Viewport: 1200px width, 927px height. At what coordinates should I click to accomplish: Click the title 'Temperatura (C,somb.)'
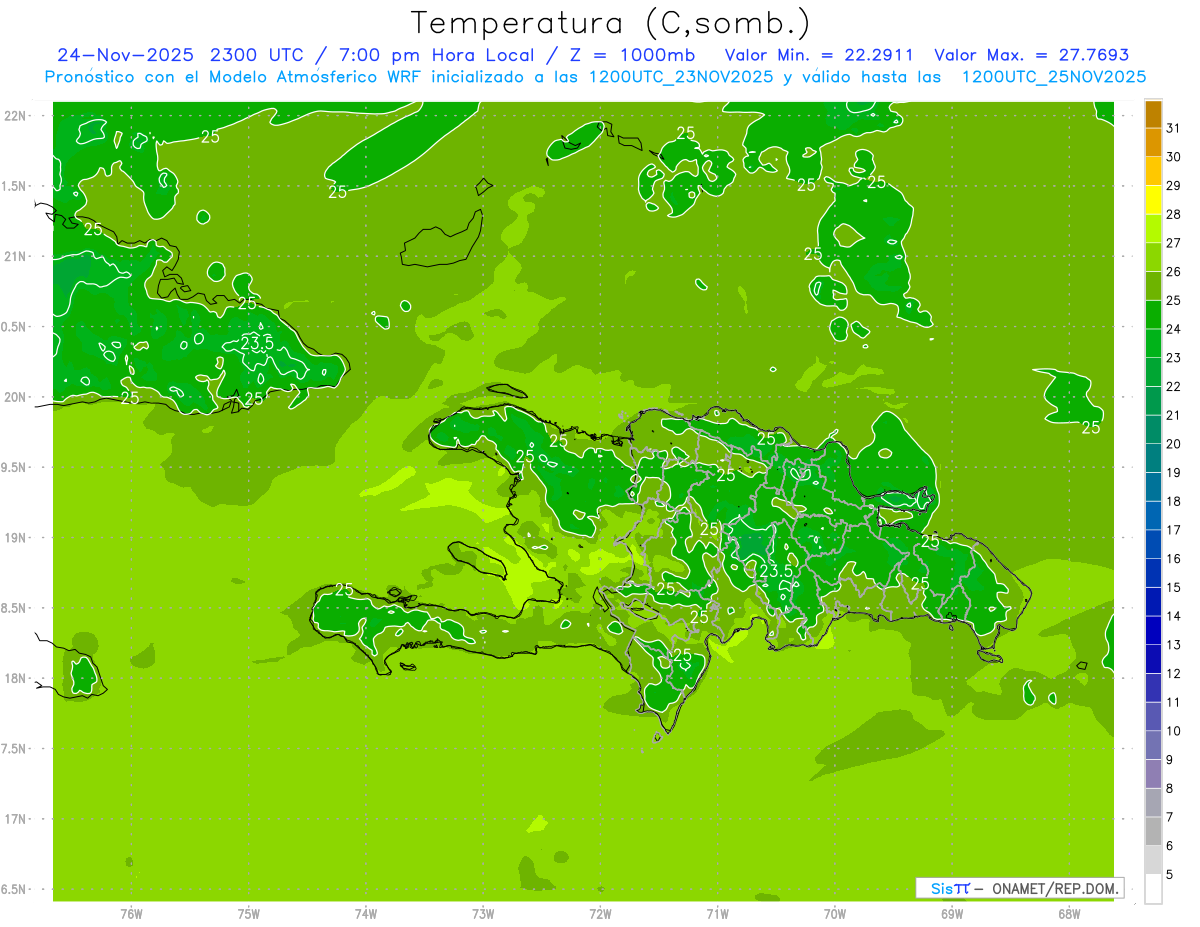[610, 23]
